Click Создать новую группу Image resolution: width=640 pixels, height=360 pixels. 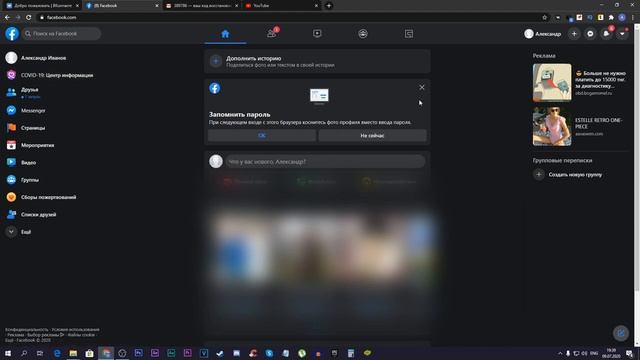[x=575, y=175]
